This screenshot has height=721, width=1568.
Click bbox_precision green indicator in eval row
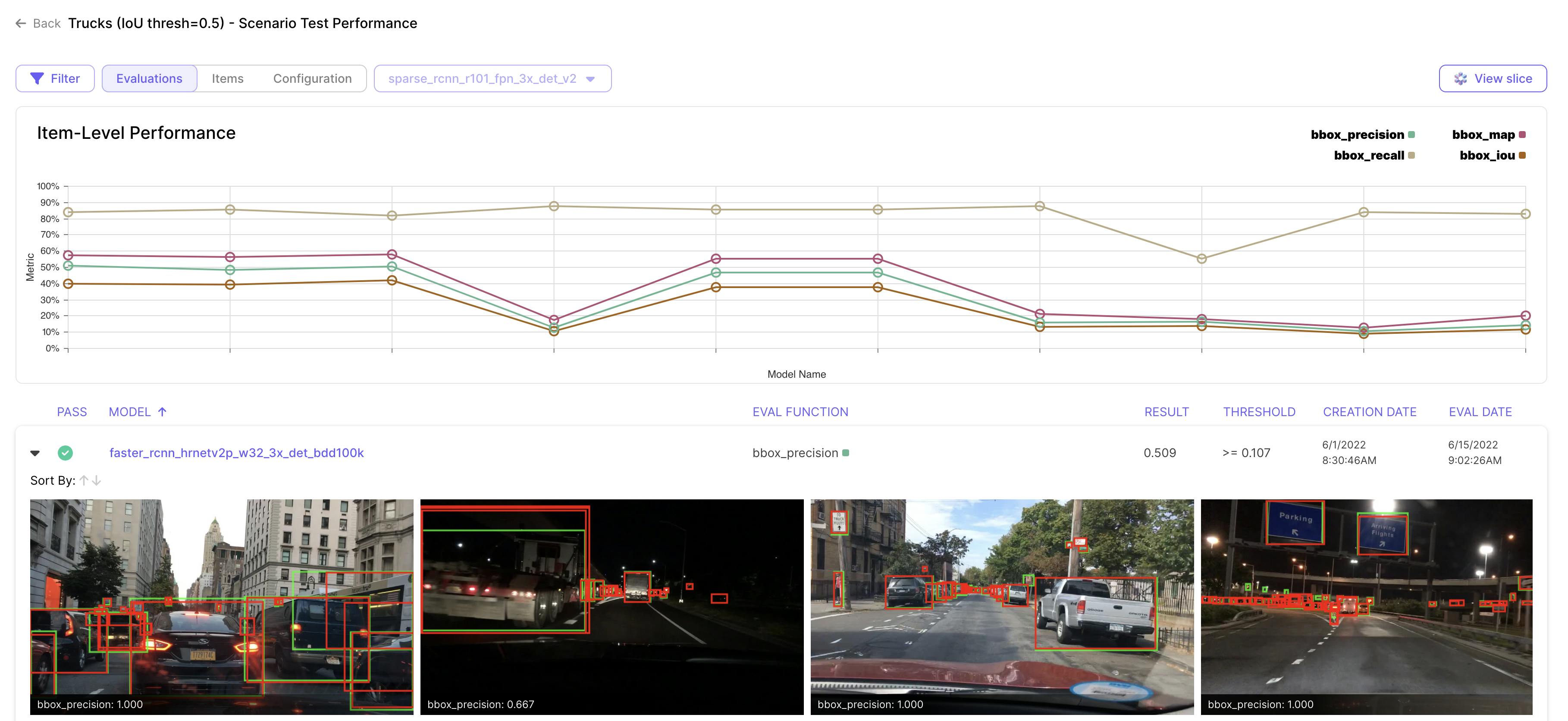click(x=846, y=453)
